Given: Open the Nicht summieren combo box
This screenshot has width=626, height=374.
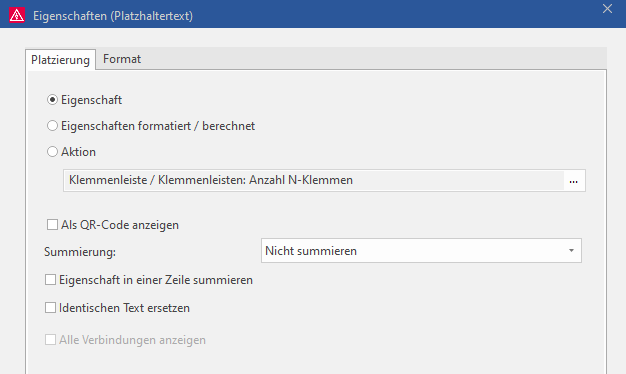Looking at the screenshot, I should point(421,251).
